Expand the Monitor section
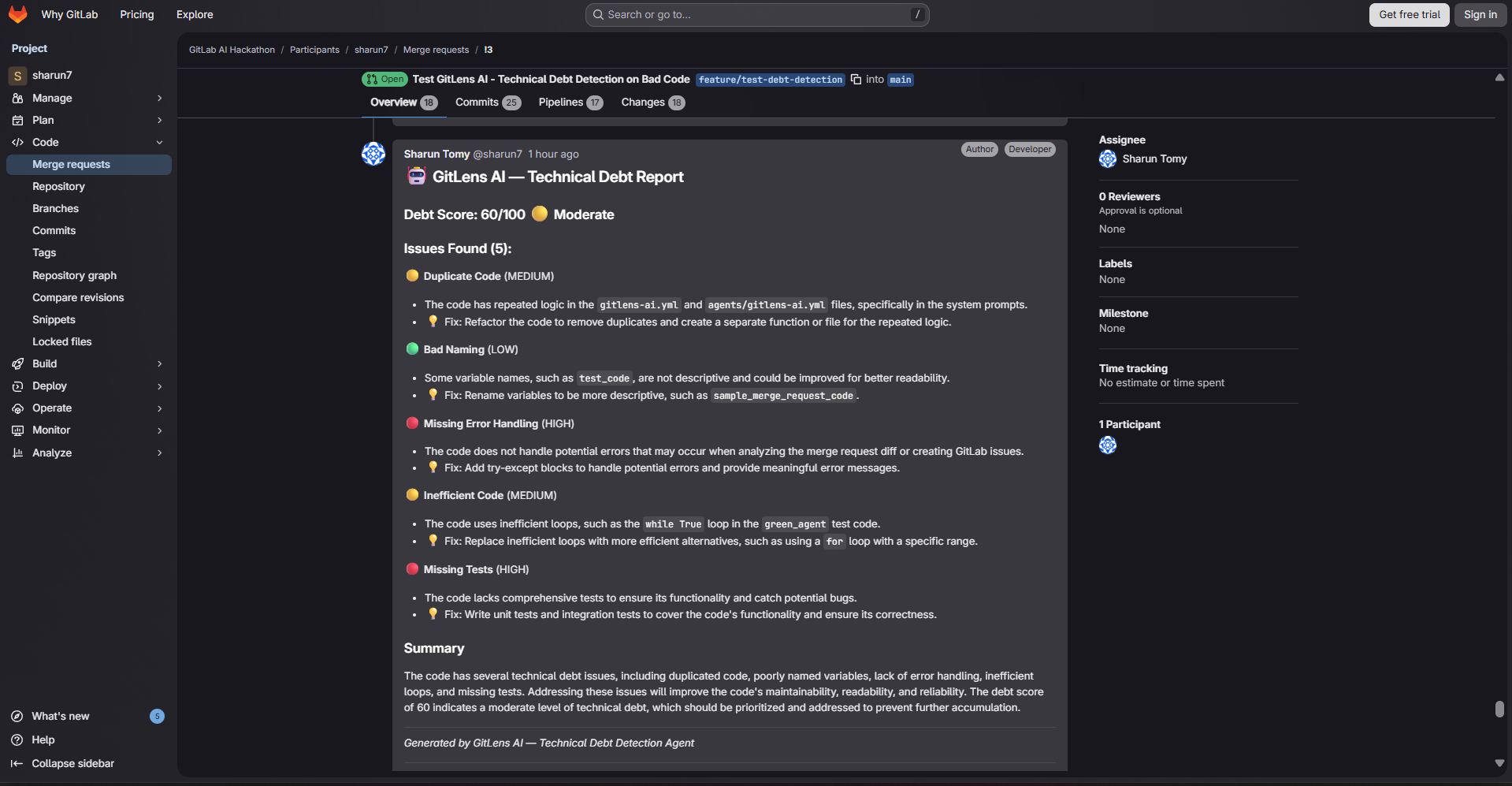 160,430
